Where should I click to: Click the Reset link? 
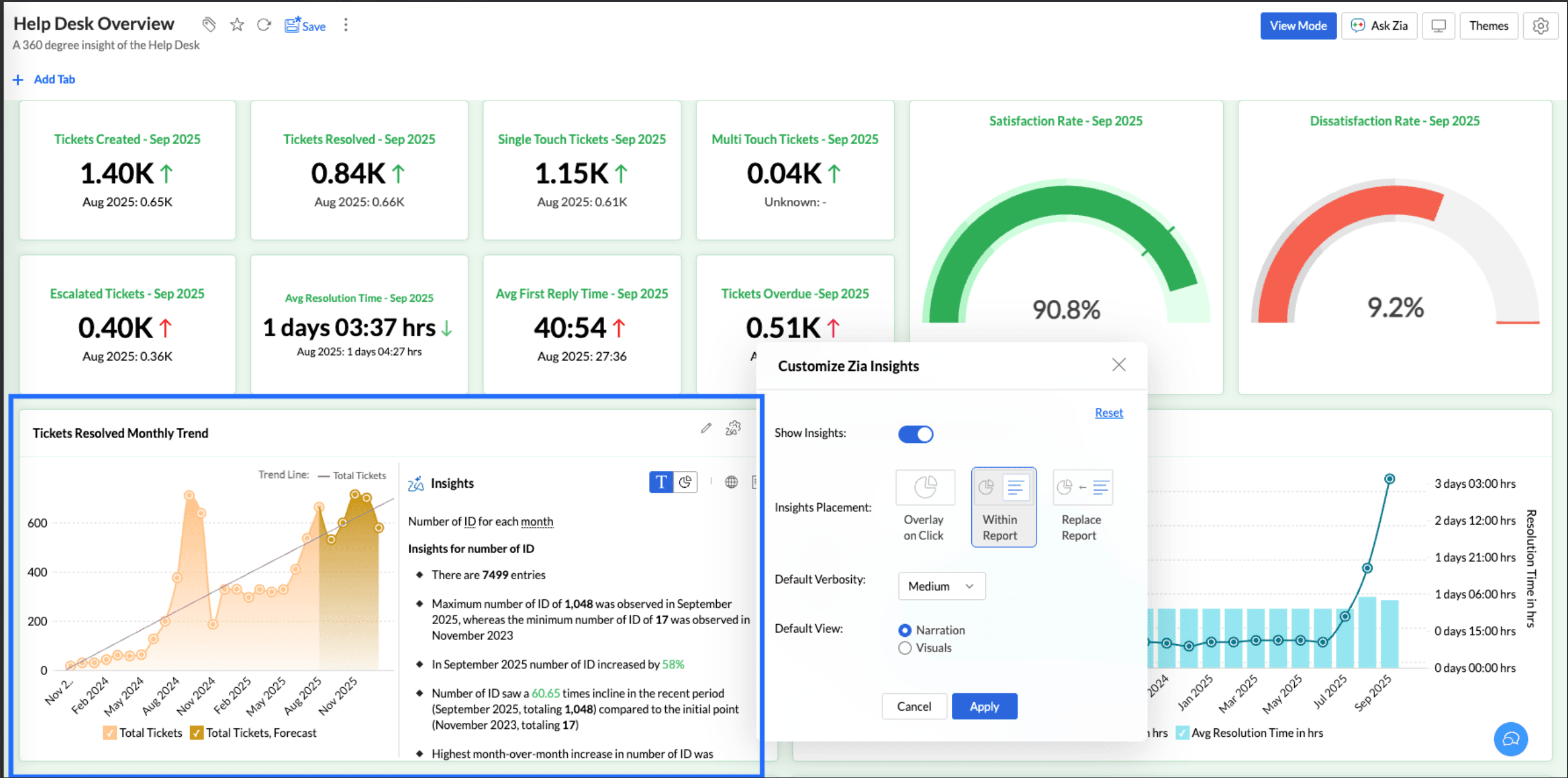coord(1108,412)
